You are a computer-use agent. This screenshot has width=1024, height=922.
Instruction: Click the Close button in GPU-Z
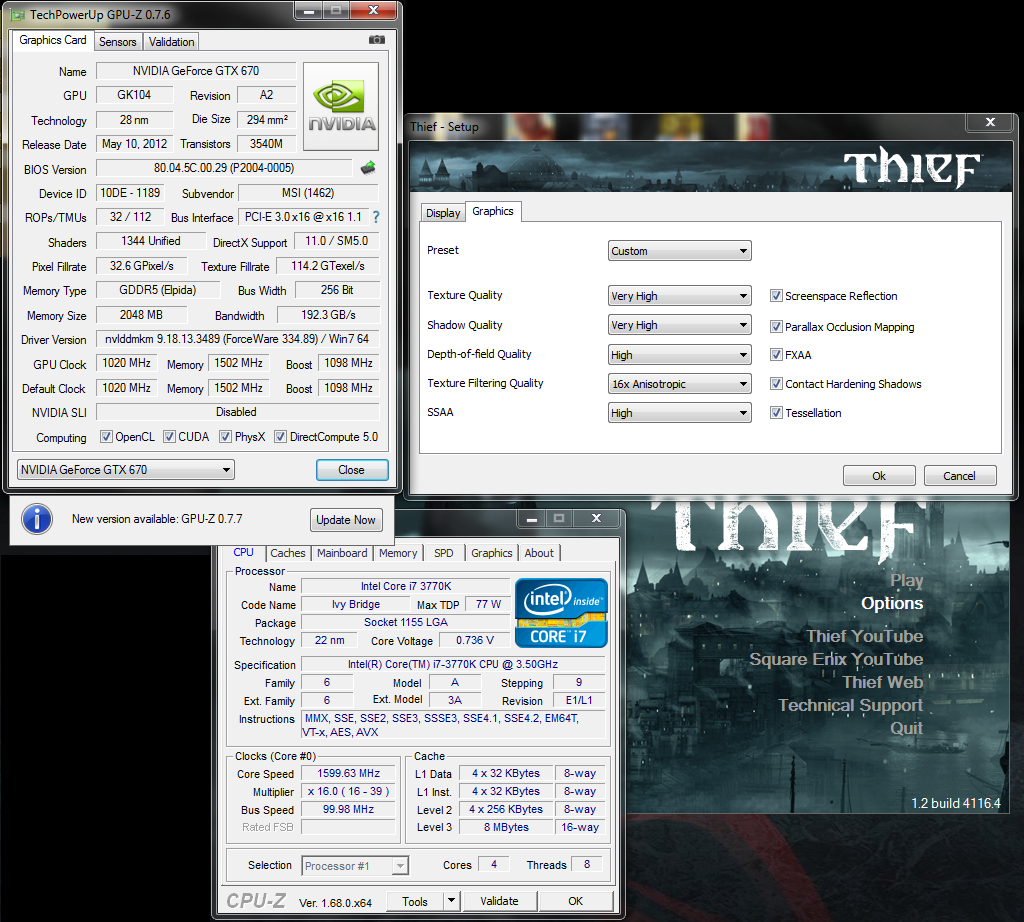(x=351, y=470)
